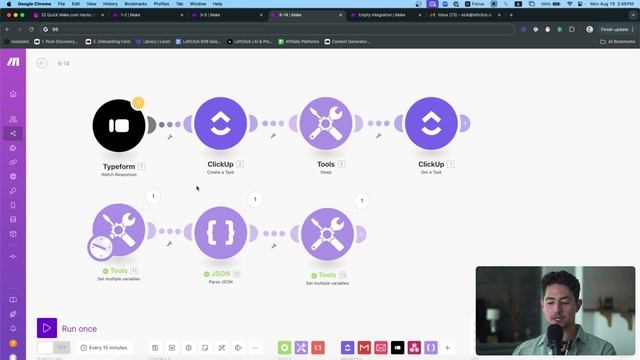This screenshot has width=640, height=360.
Task: Click filter wrench between Tools and JSON
Action: 169,244
